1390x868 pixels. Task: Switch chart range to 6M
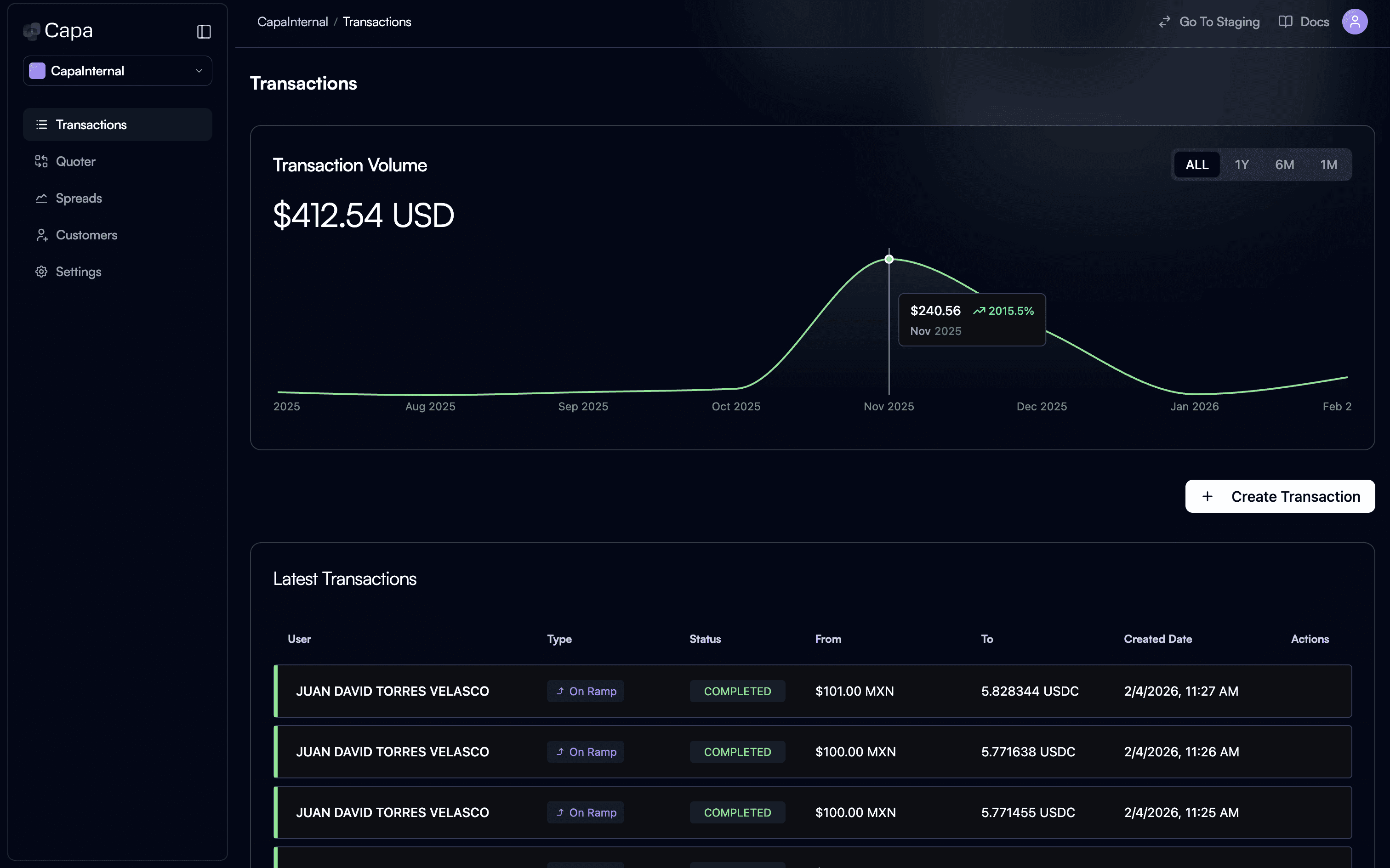click(x=1284, y=165)
